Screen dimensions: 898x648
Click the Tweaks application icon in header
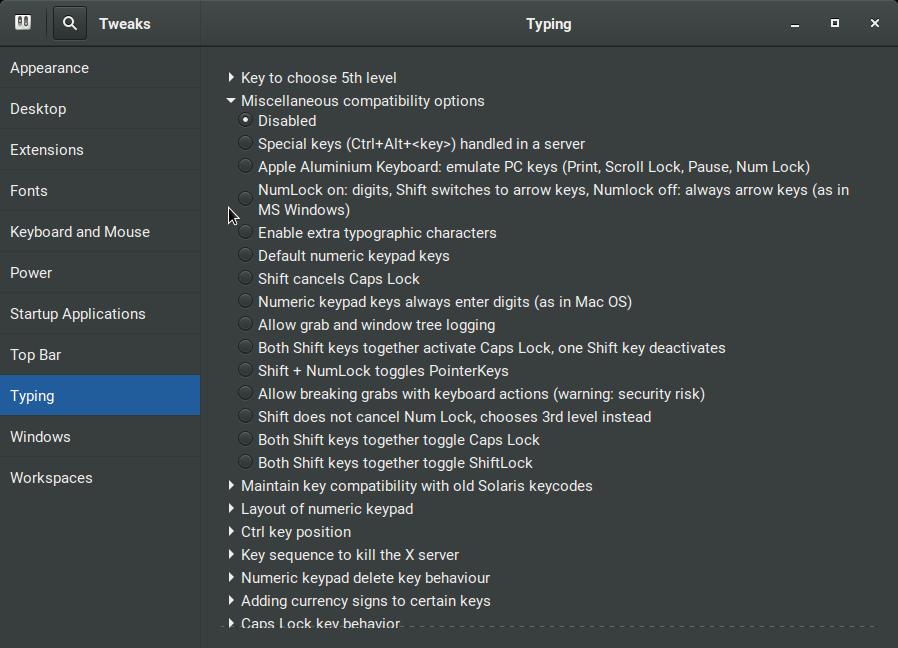[23, 22]
